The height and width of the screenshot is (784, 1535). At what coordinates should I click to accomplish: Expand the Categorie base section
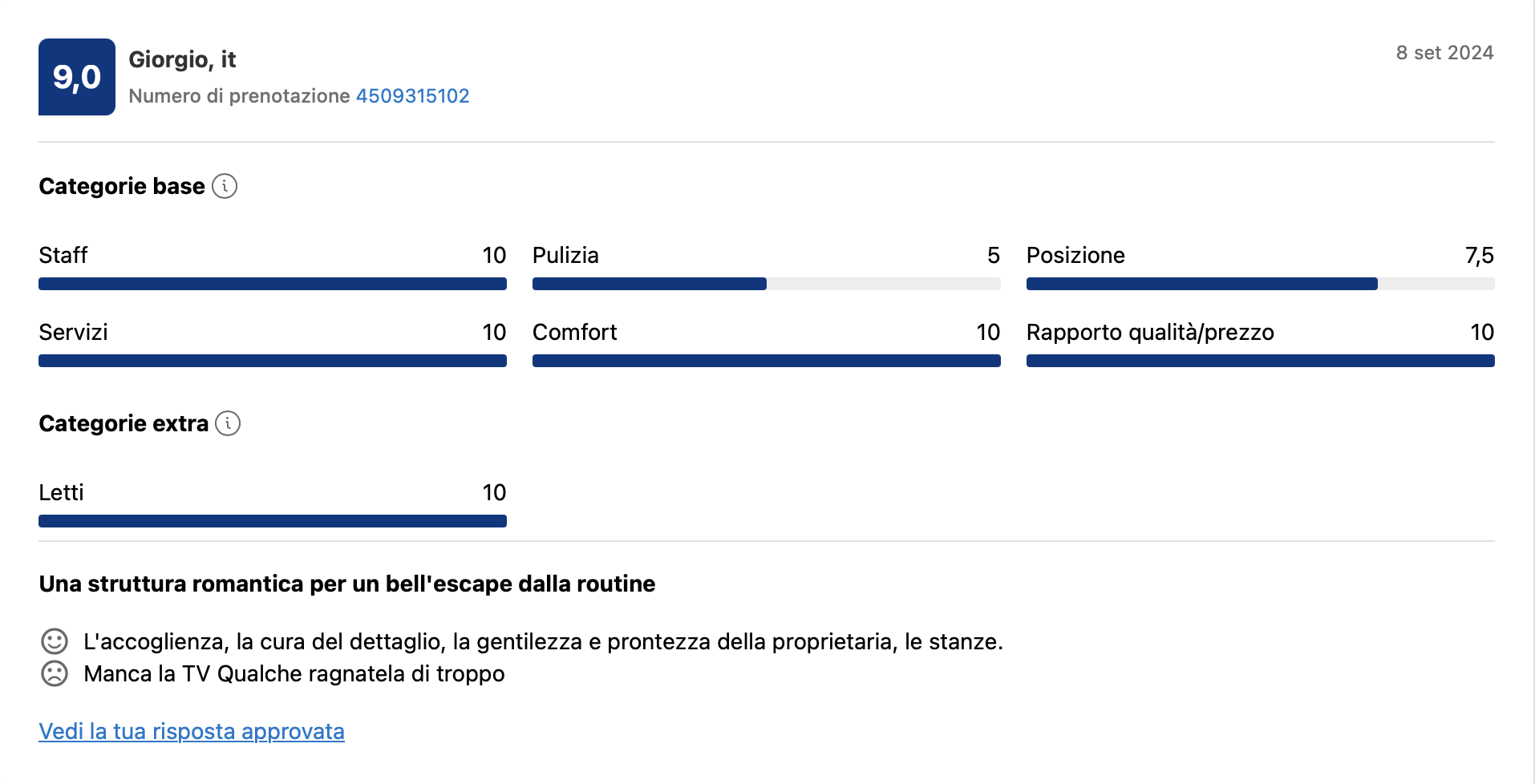(x=121, y=186)
